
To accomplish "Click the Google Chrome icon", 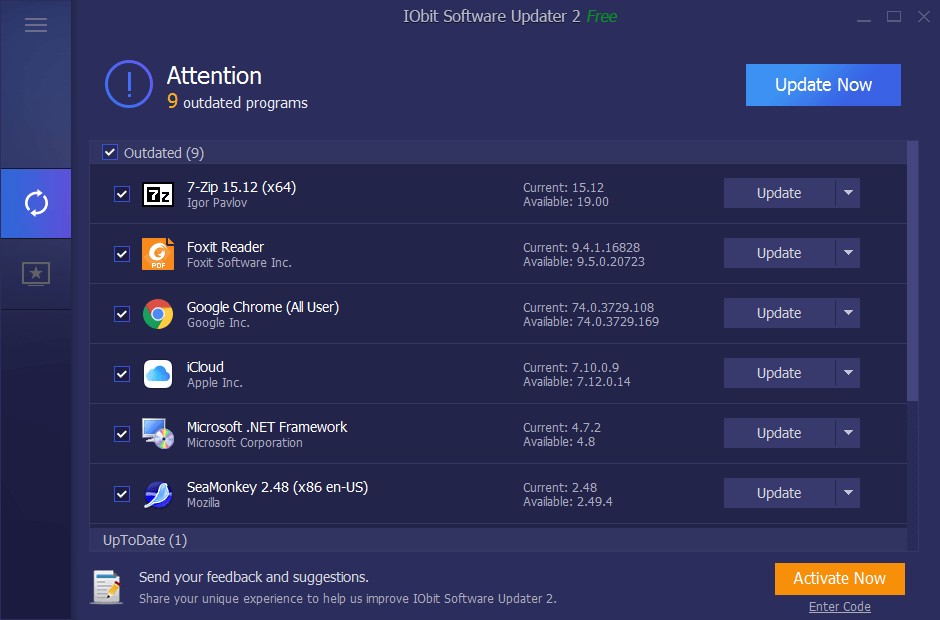I will point(158,313).
